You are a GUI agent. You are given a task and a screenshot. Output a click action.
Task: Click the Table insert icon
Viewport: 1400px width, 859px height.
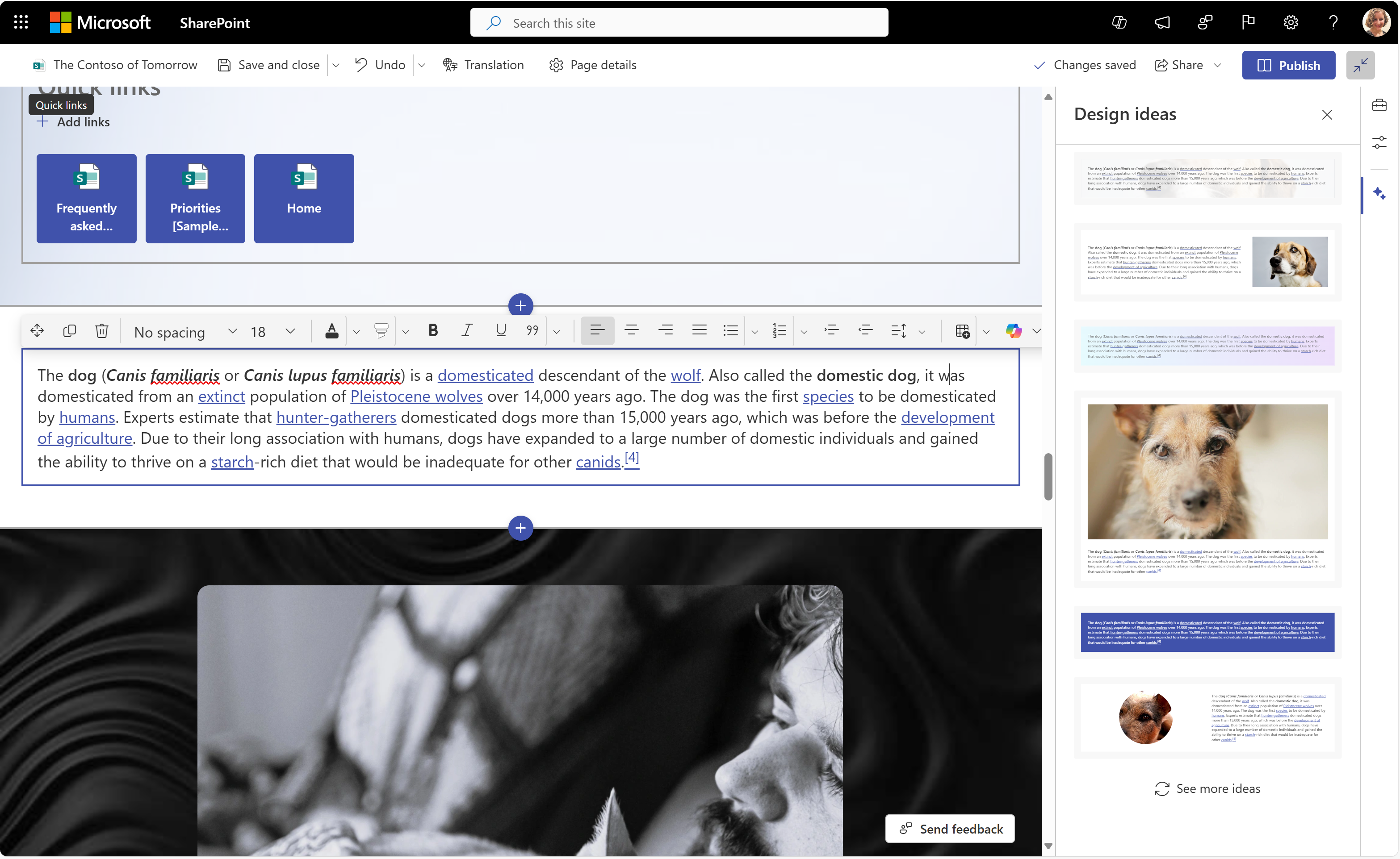tap(962, 330)
